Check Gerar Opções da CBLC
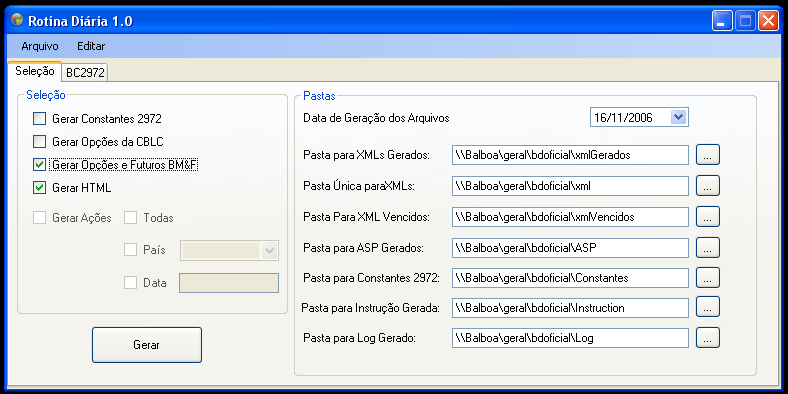 tap(39, 142)
